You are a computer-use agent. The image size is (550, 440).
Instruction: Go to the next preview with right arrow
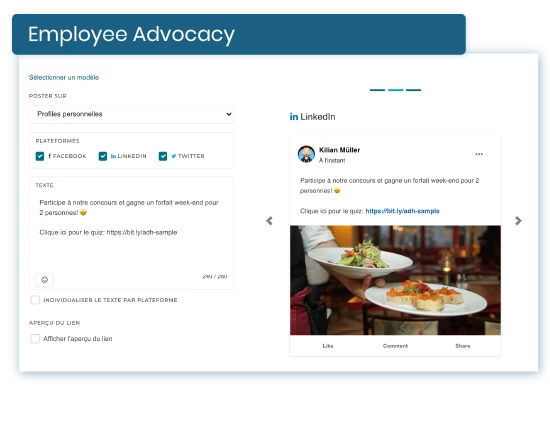(518, 221)
